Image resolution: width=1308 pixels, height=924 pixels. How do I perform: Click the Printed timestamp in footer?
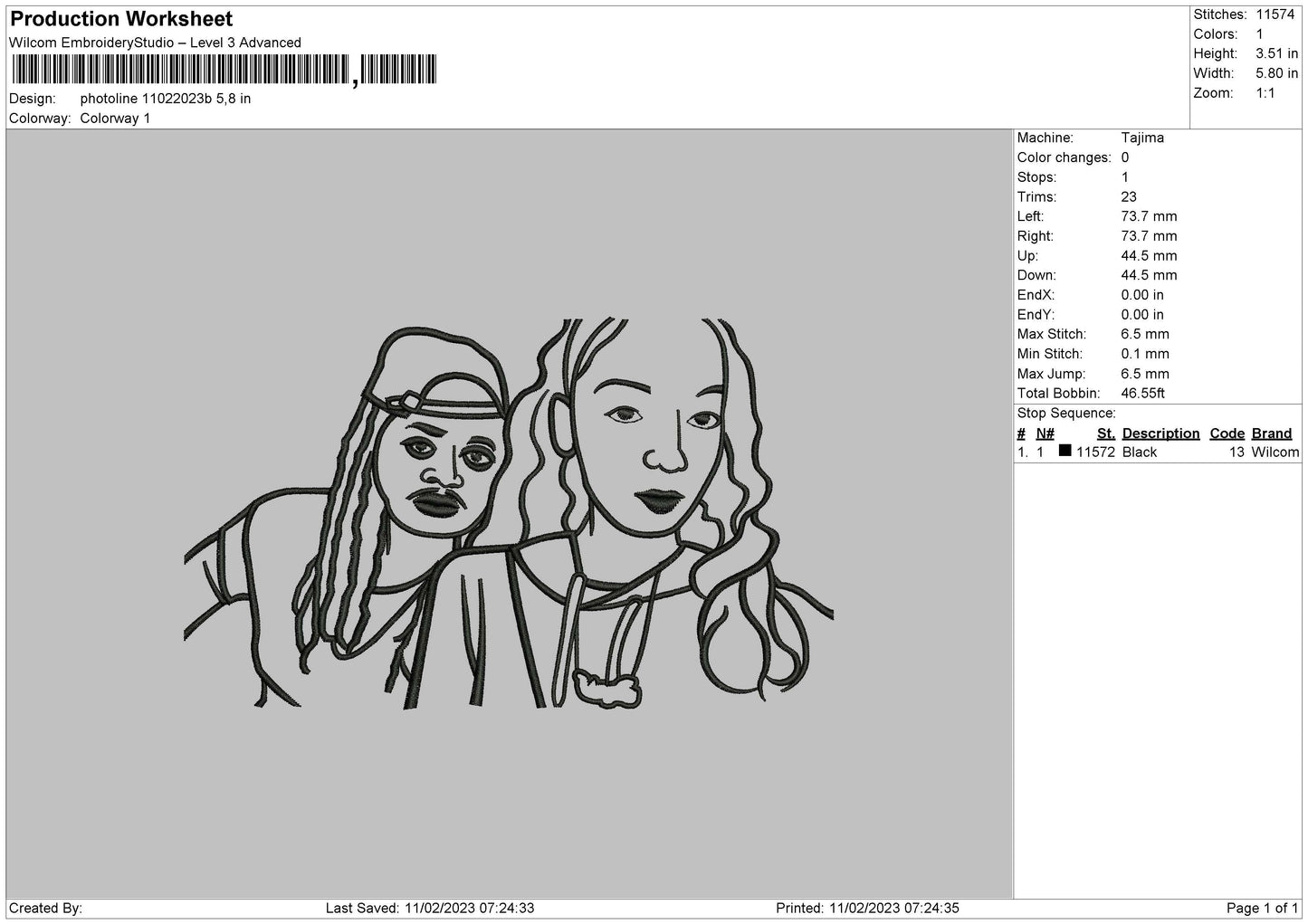[x=867, y=909]
